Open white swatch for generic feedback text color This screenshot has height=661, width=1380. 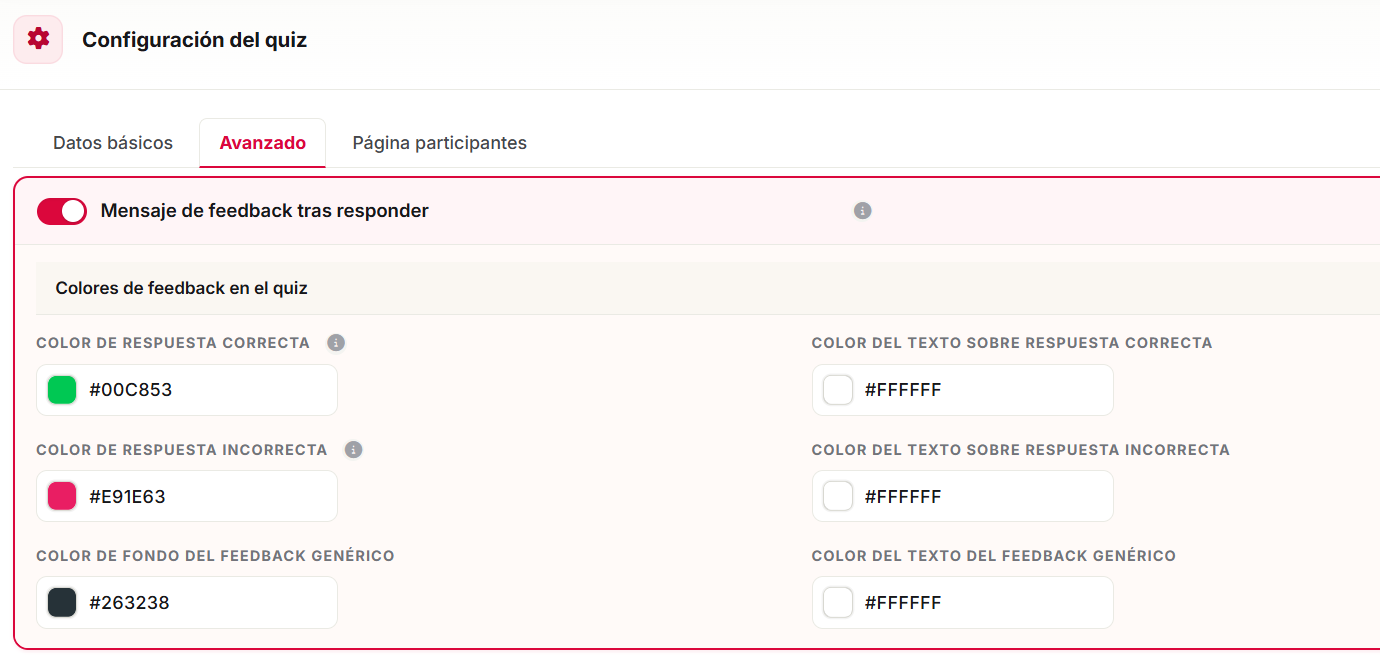tap(838, 603)
